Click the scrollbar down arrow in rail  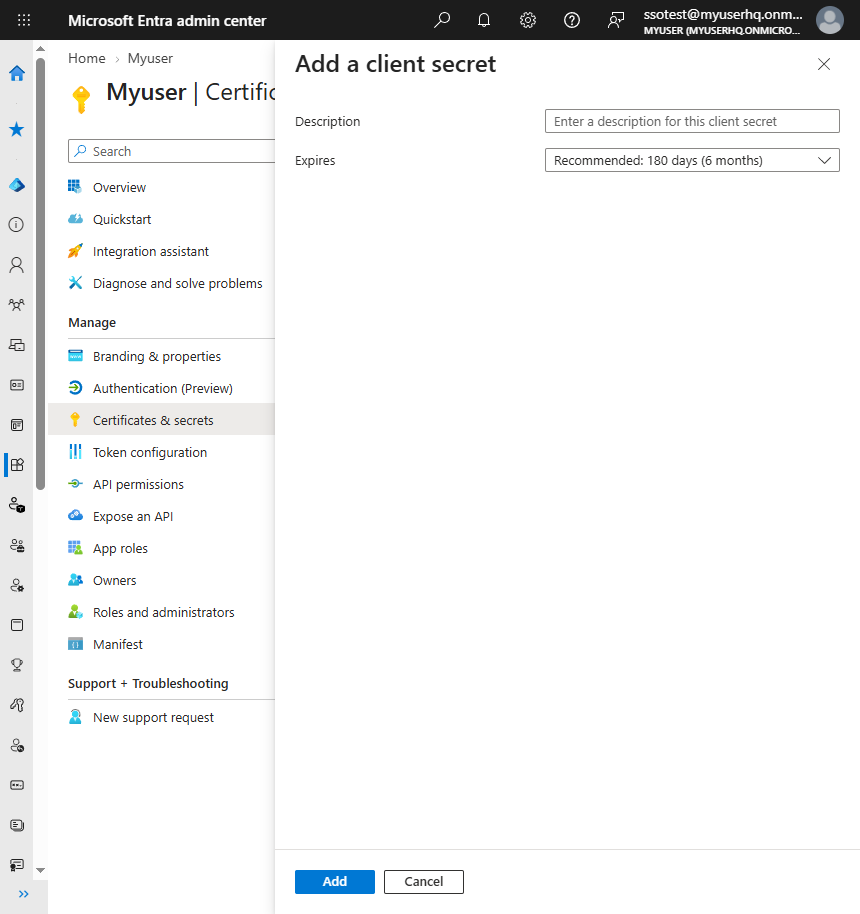[x=40, y=870]
